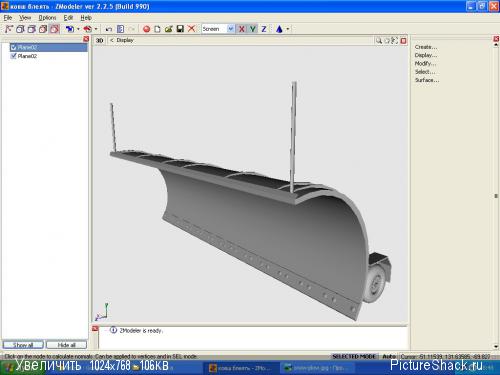Open the Screen axis-space dropdown
Viewport: 500px width, 375px height.
pyautogui.click(x=231, y=29)
